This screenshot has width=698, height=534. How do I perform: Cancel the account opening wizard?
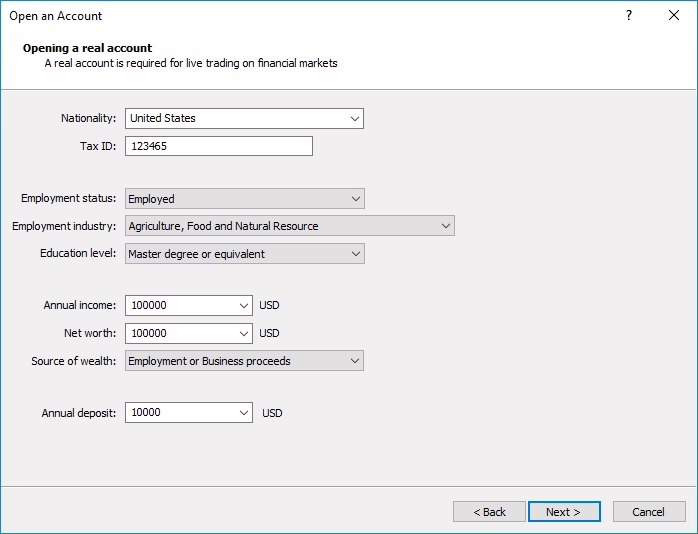tap(649, 512)
